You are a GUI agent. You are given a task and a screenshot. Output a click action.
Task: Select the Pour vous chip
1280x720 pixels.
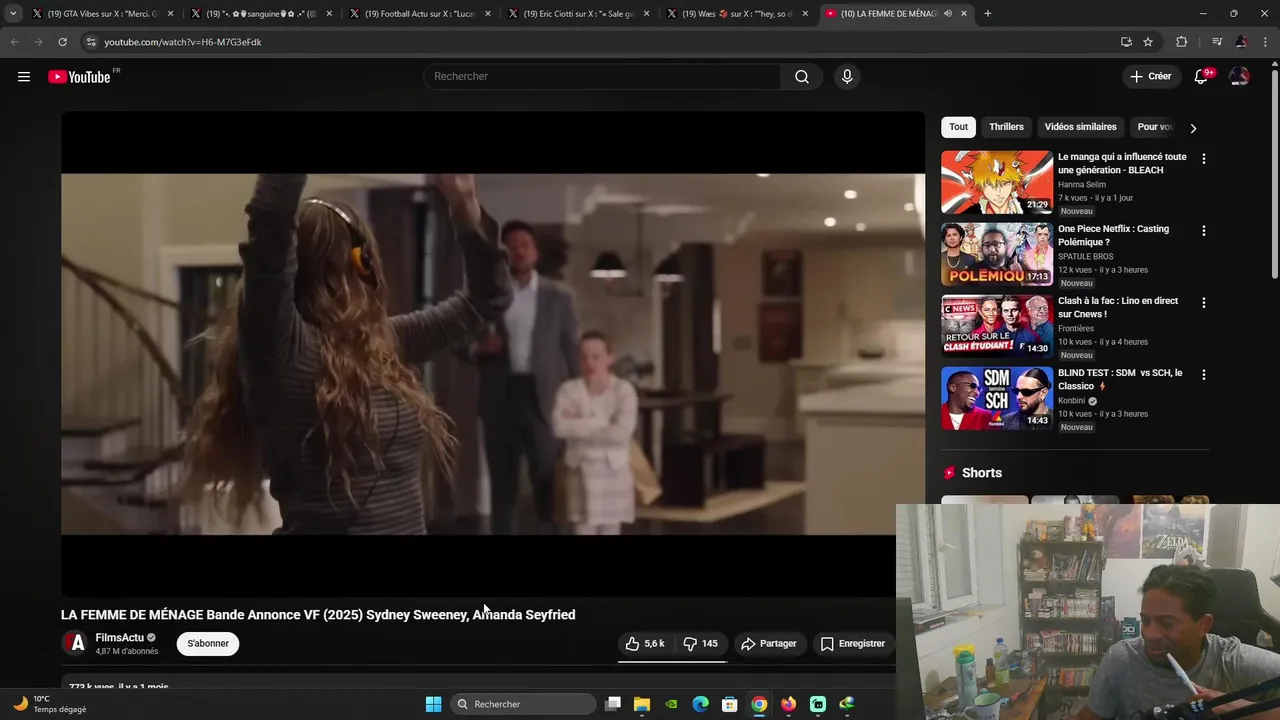point(1155,127)
